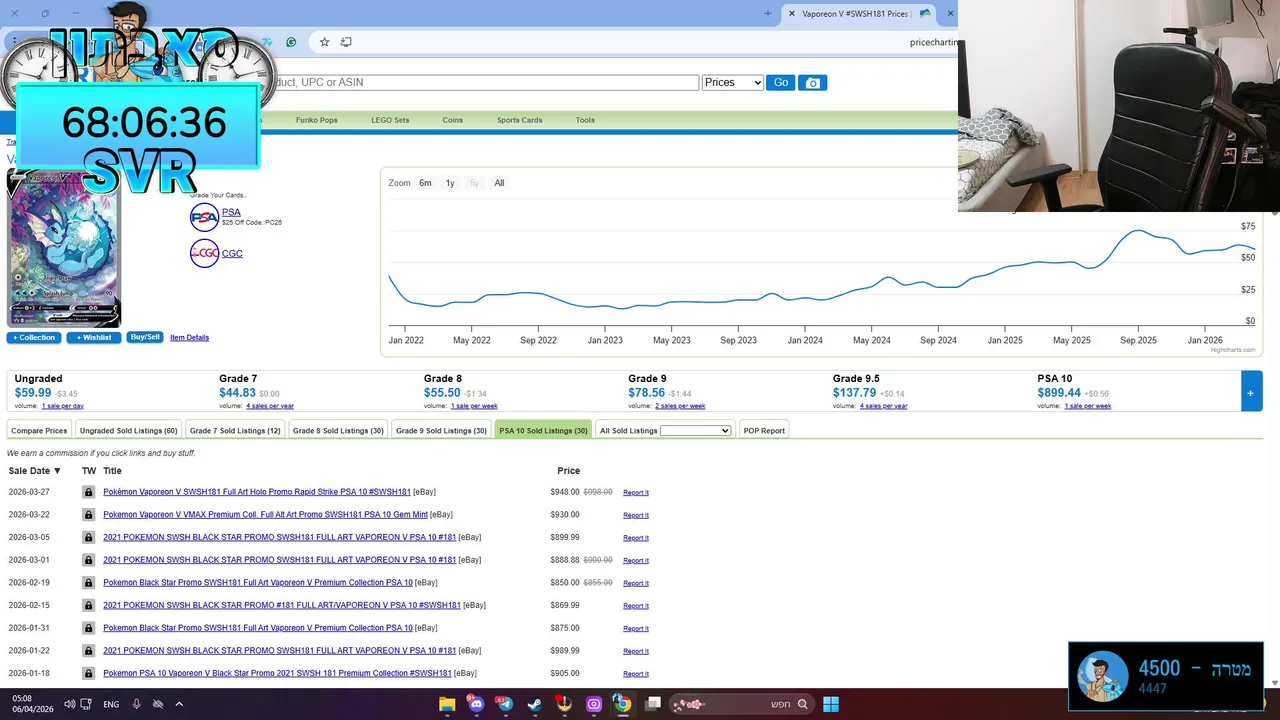Screen dimensions: 1280x720
Task: Open the PSA grading text link
Action: [231, 212]
